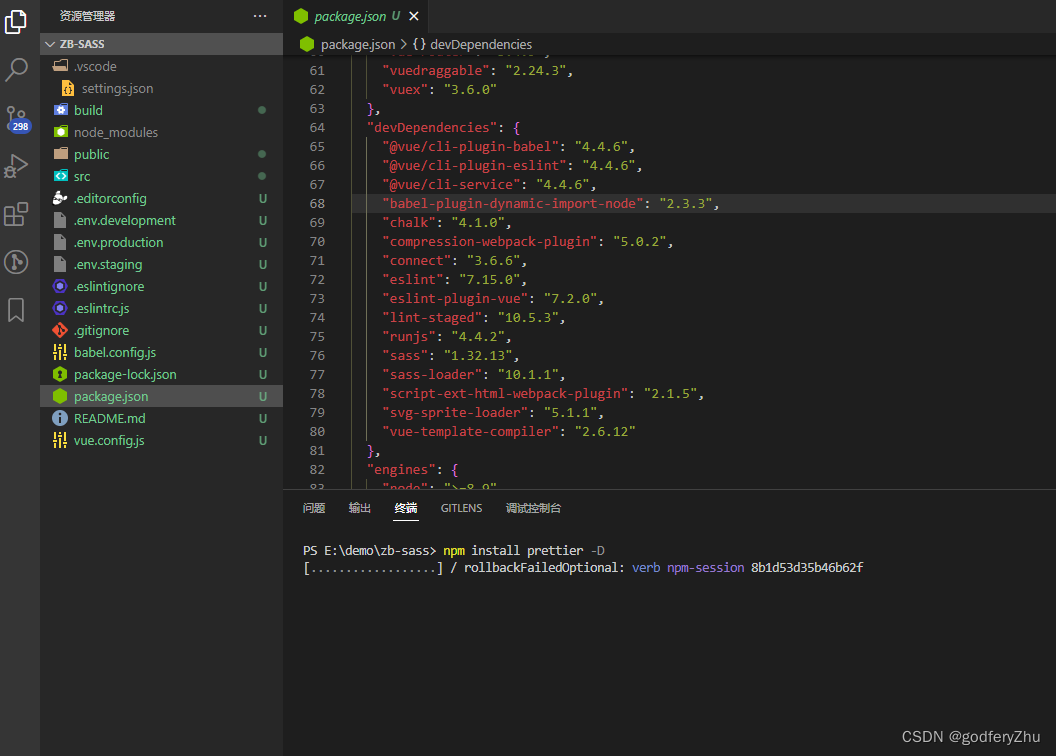Image resolution: width=1056 pixels, height=756 pixels.
Task: Open the Explorer view in activity bar
Action: pyautogui.click(x=16, y=21)
